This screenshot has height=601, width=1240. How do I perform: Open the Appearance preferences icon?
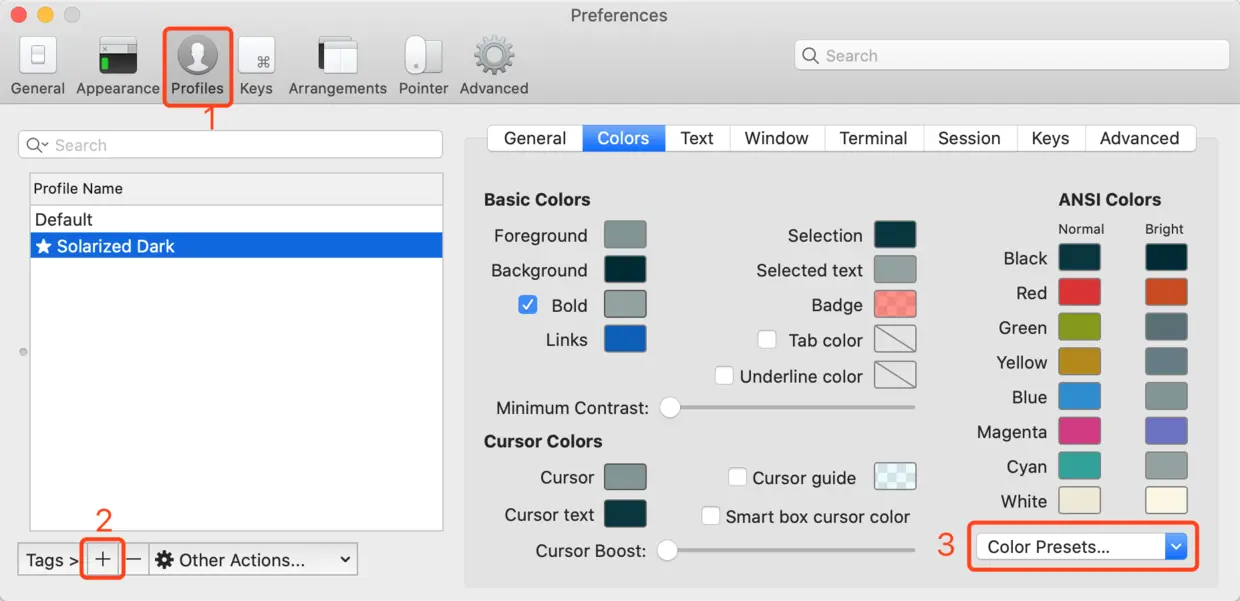pos(118,56)
